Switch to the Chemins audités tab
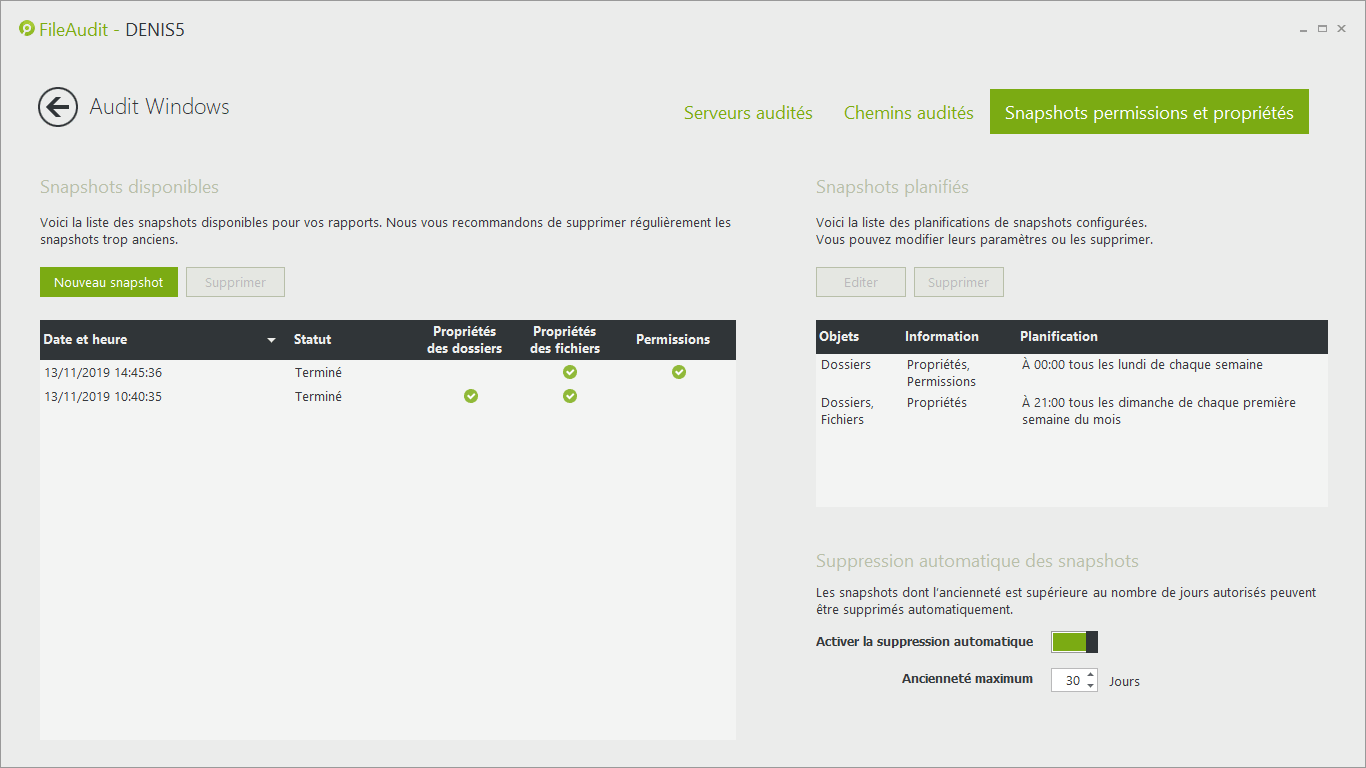 tap(908, 113)
